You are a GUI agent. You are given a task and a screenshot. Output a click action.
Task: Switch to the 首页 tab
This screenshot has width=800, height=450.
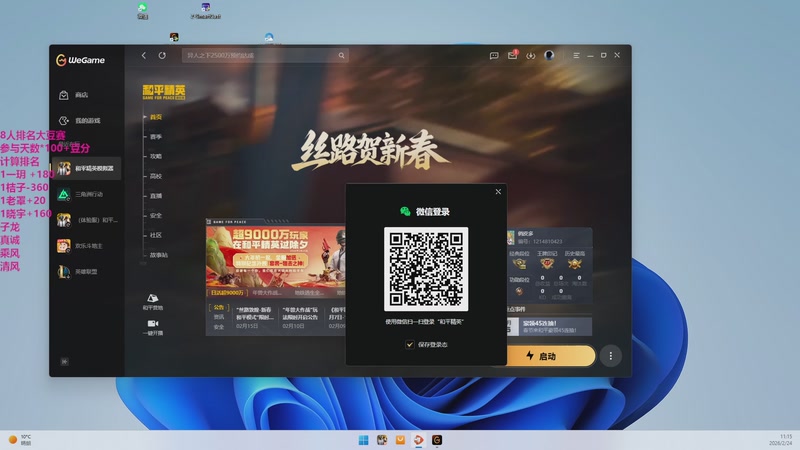(156, 117)
